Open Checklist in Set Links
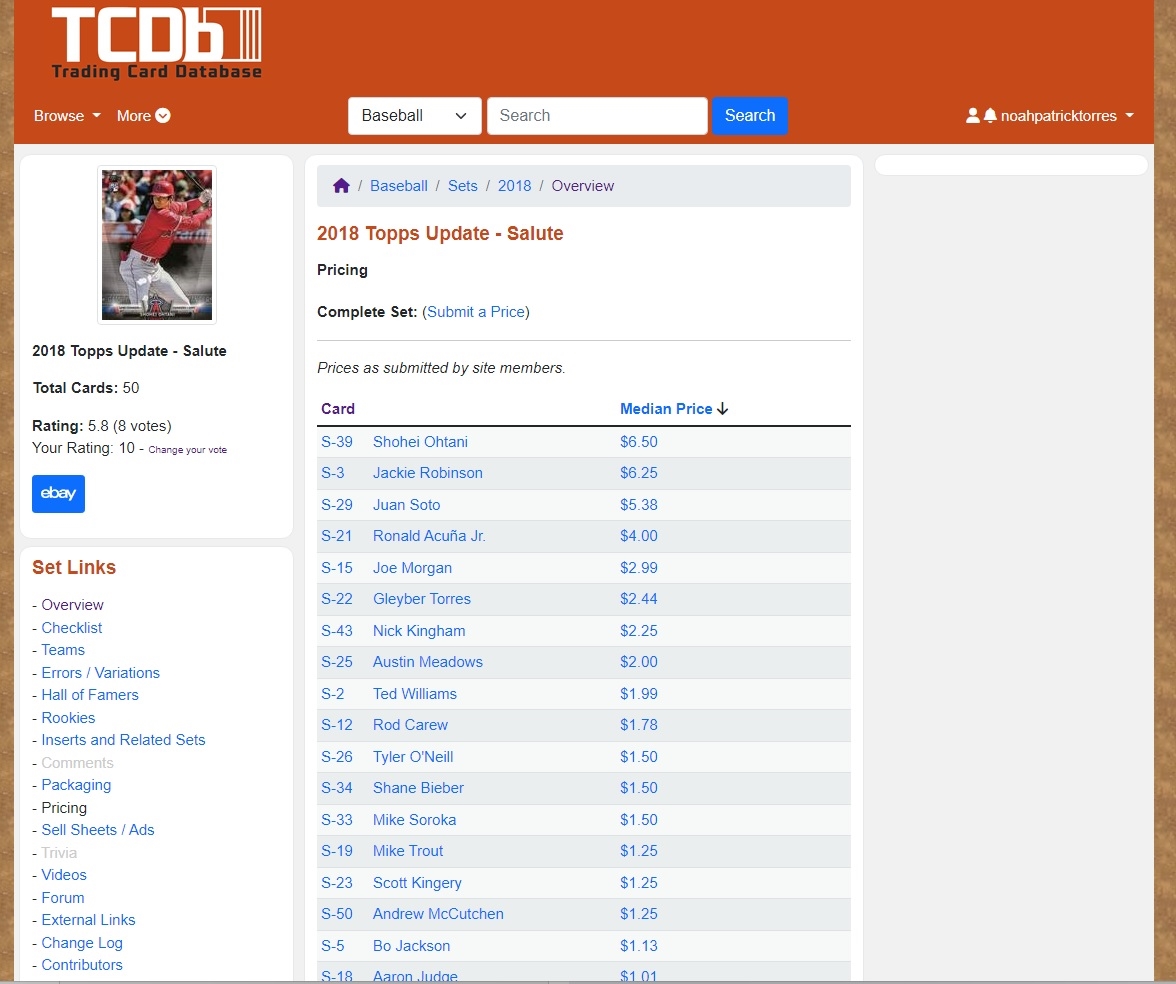The width and height of the screenshot is (1176, 984). pyautogui.click(x=72, y=628)
